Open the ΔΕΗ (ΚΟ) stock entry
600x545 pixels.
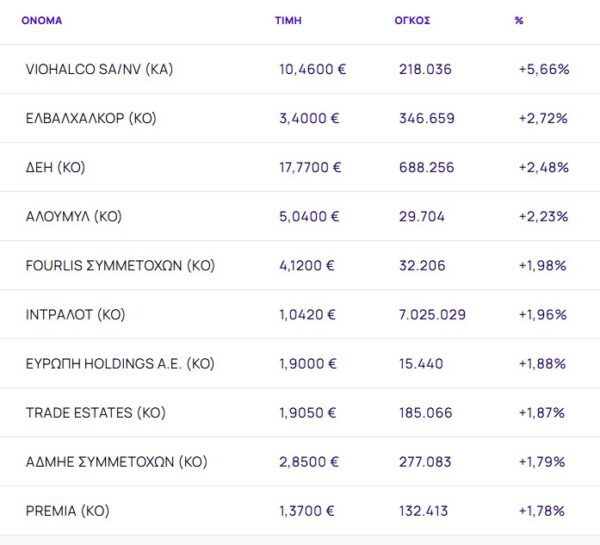[x=56, y=167]
